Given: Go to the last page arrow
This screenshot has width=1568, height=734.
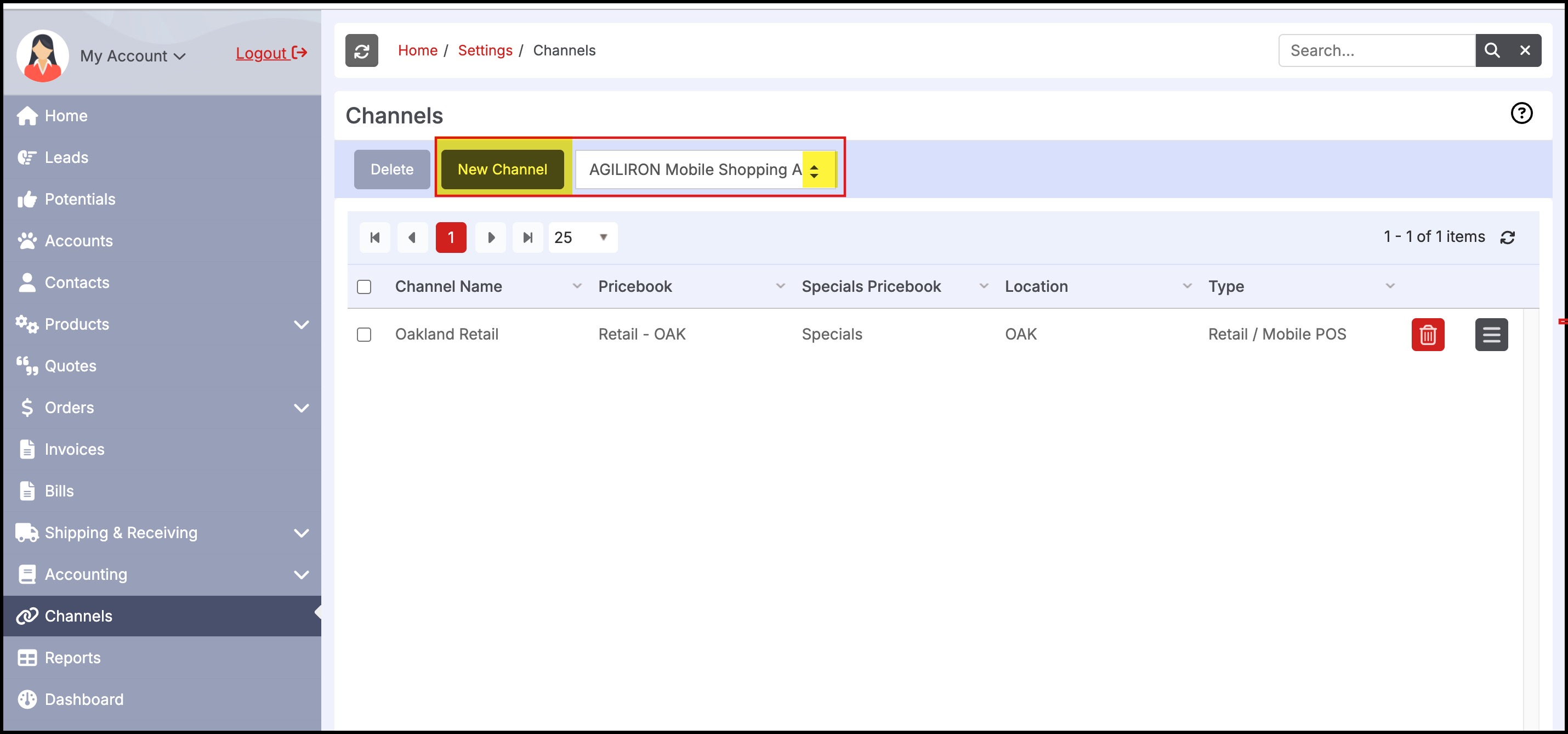Looking at the screenshot, I should [528, 238].
